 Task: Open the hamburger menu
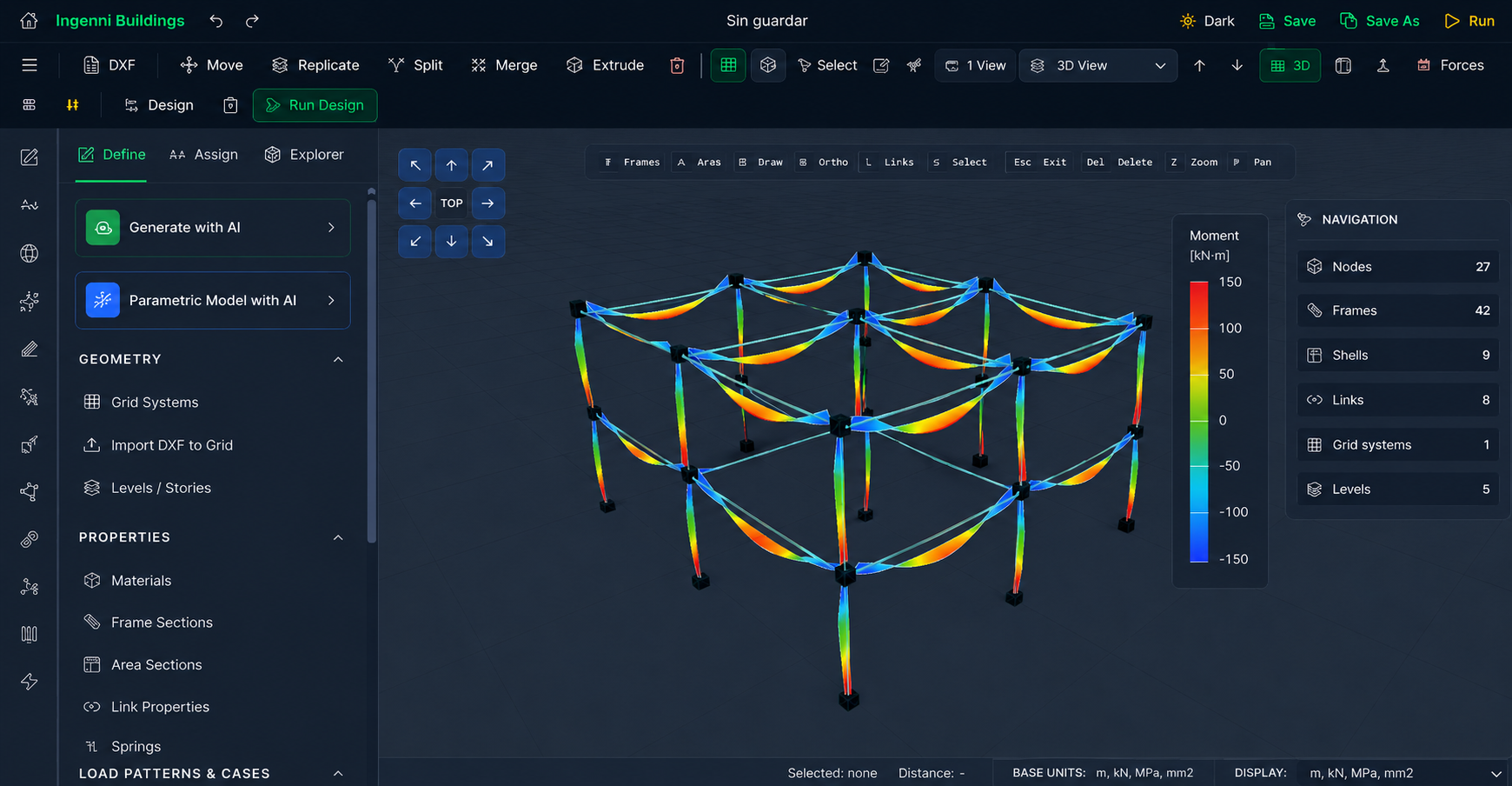pyautogui.click(x=30, y=65)
